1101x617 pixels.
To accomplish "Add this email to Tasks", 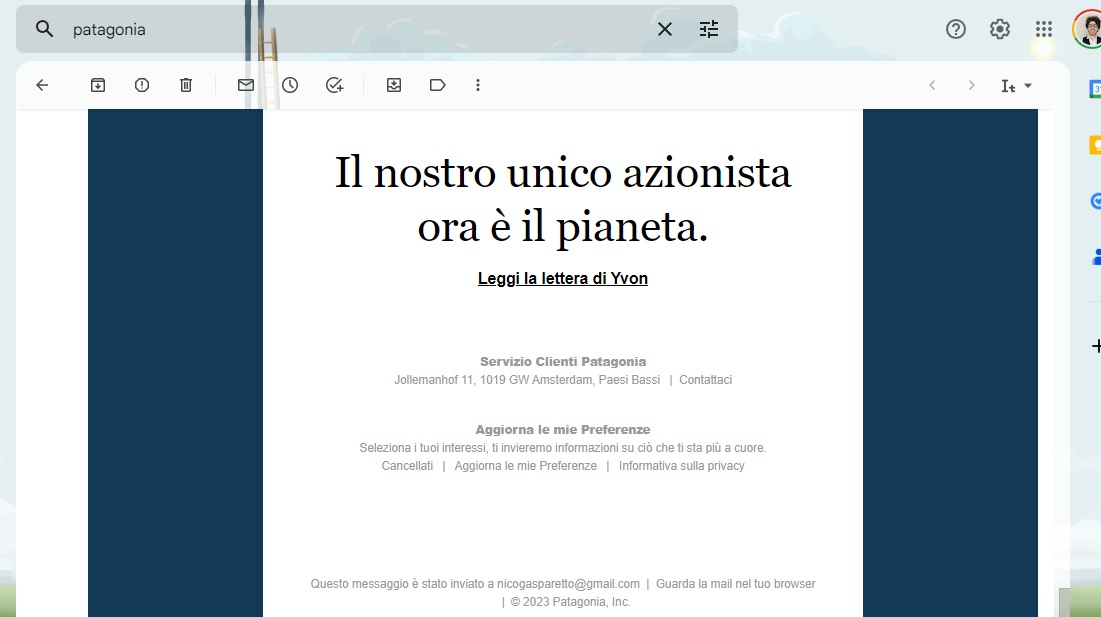I will coord(334,85).
